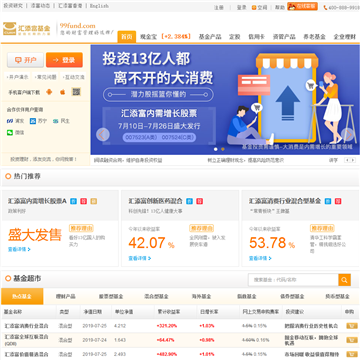360x360 pixels.
Task: Select the second banner carousel dot
Action: click(223, 149)
